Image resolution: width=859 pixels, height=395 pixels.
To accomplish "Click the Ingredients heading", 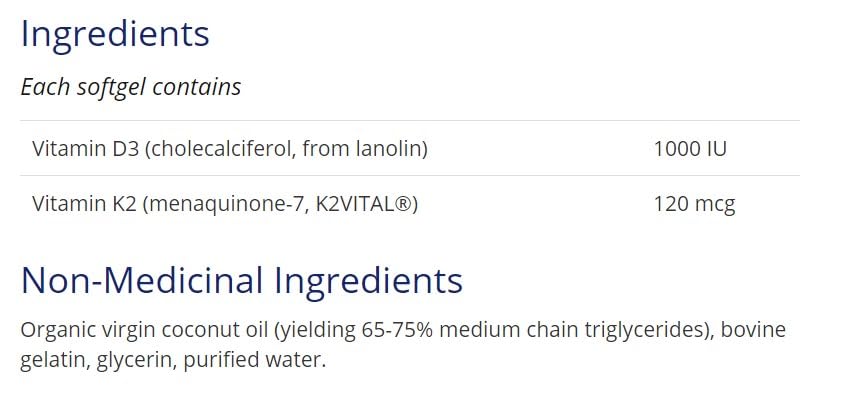I will click(115, 36).
